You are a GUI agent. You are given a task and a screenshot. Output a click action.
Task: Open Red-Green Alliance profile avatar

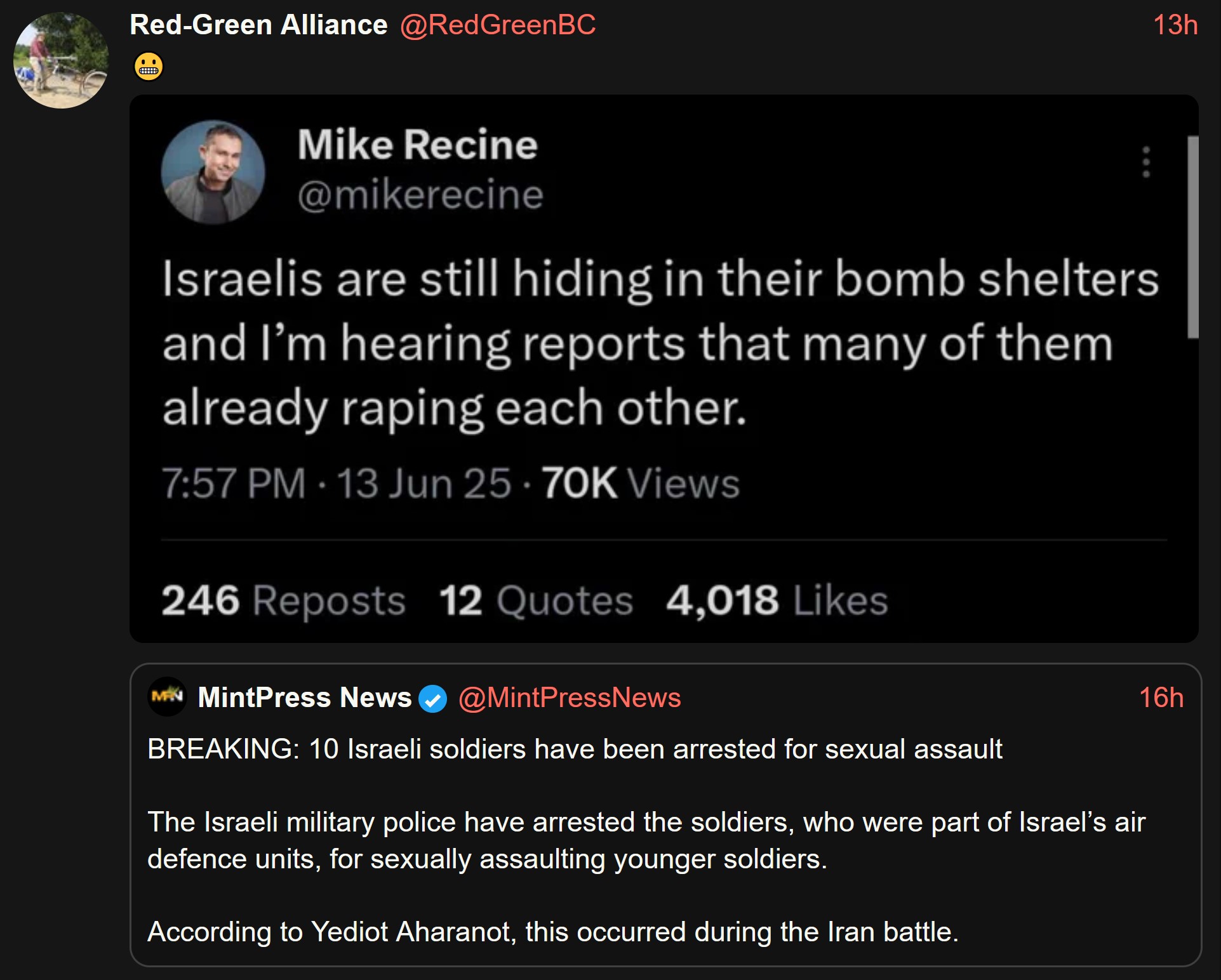click(x=61, y=60)
